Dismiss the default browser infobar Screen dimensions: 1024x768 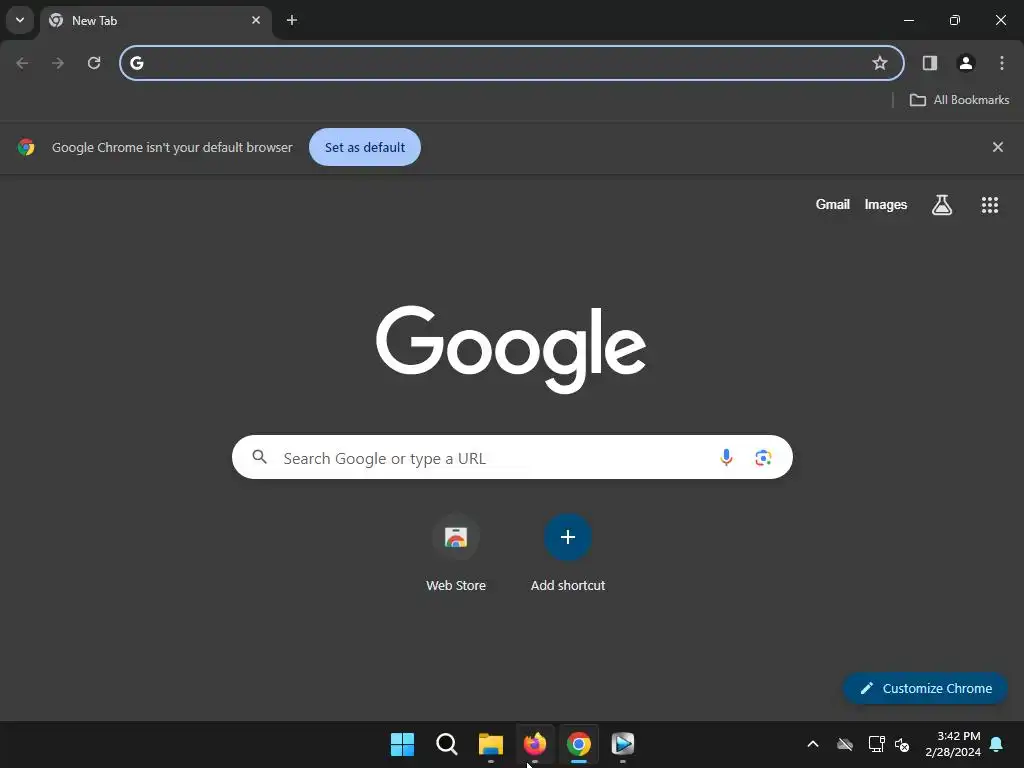coord(997,147)
